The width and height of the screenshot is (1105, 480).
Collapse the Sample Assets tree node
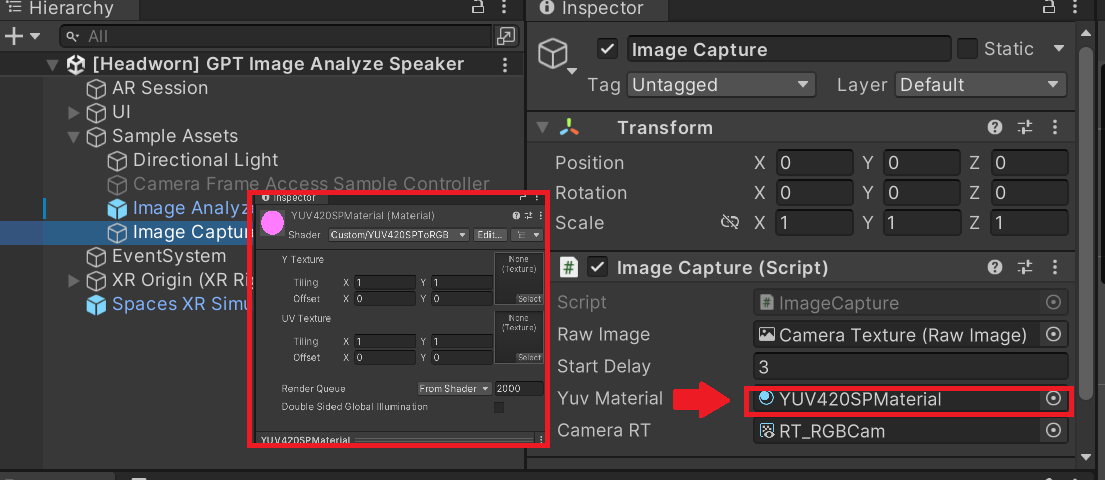[x=74, y=136]
